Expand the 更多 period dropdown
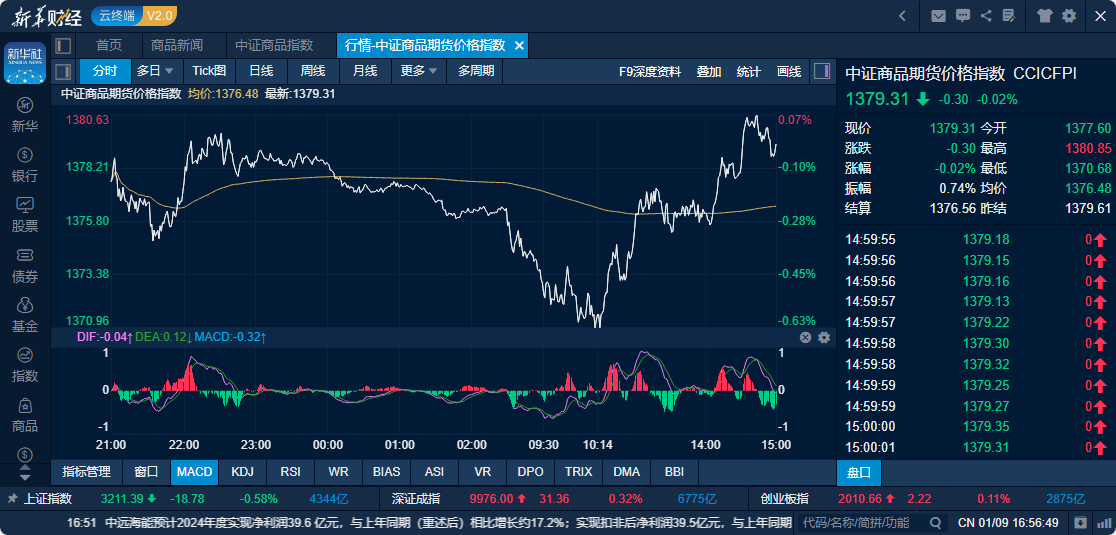Image resolution: width=1116 pixels, height=535 pixels. tap(433, 71)
